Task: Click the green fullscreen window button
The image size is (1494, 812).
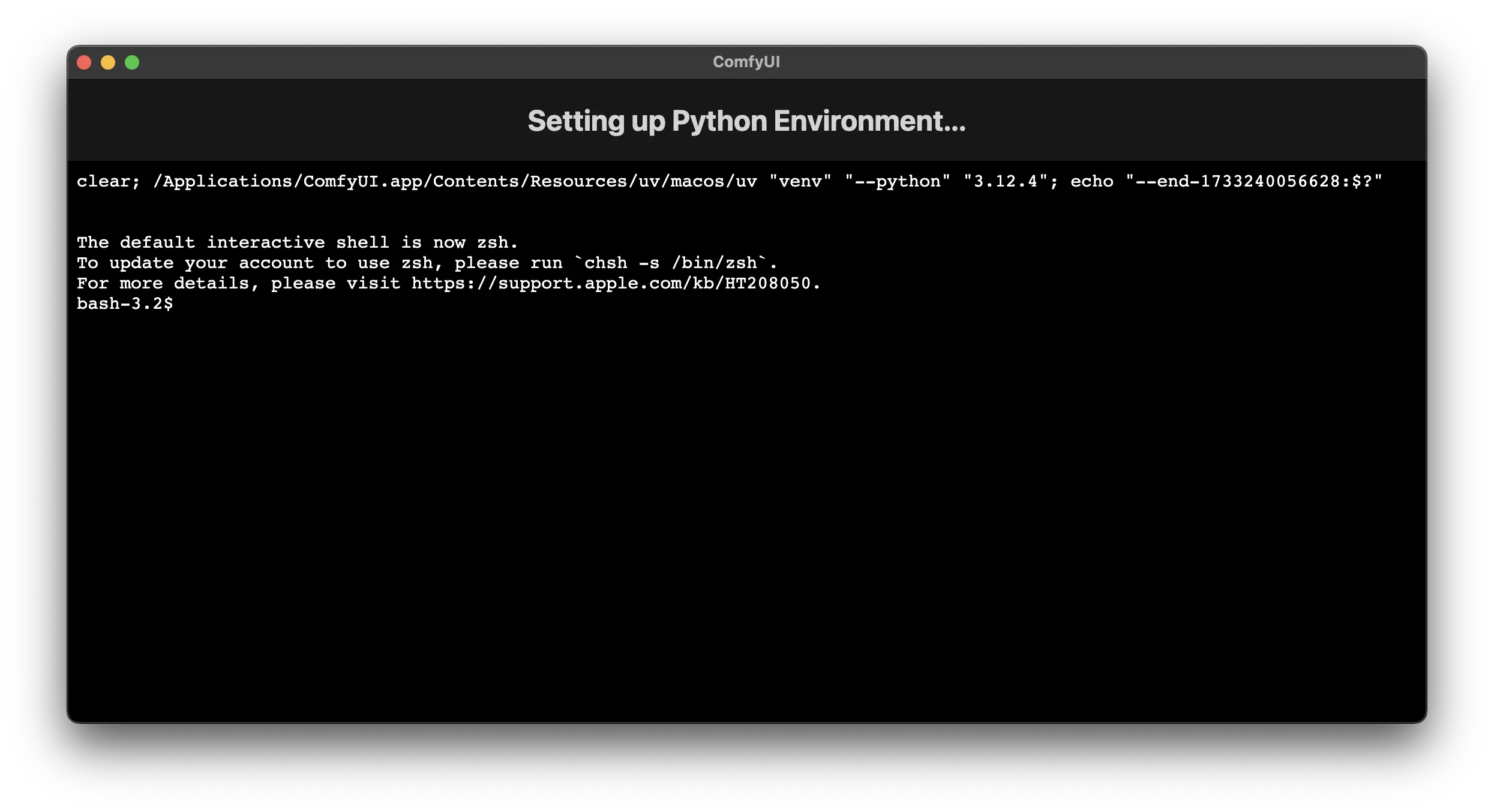Action: pyautogui.click(x=132, y=62)
